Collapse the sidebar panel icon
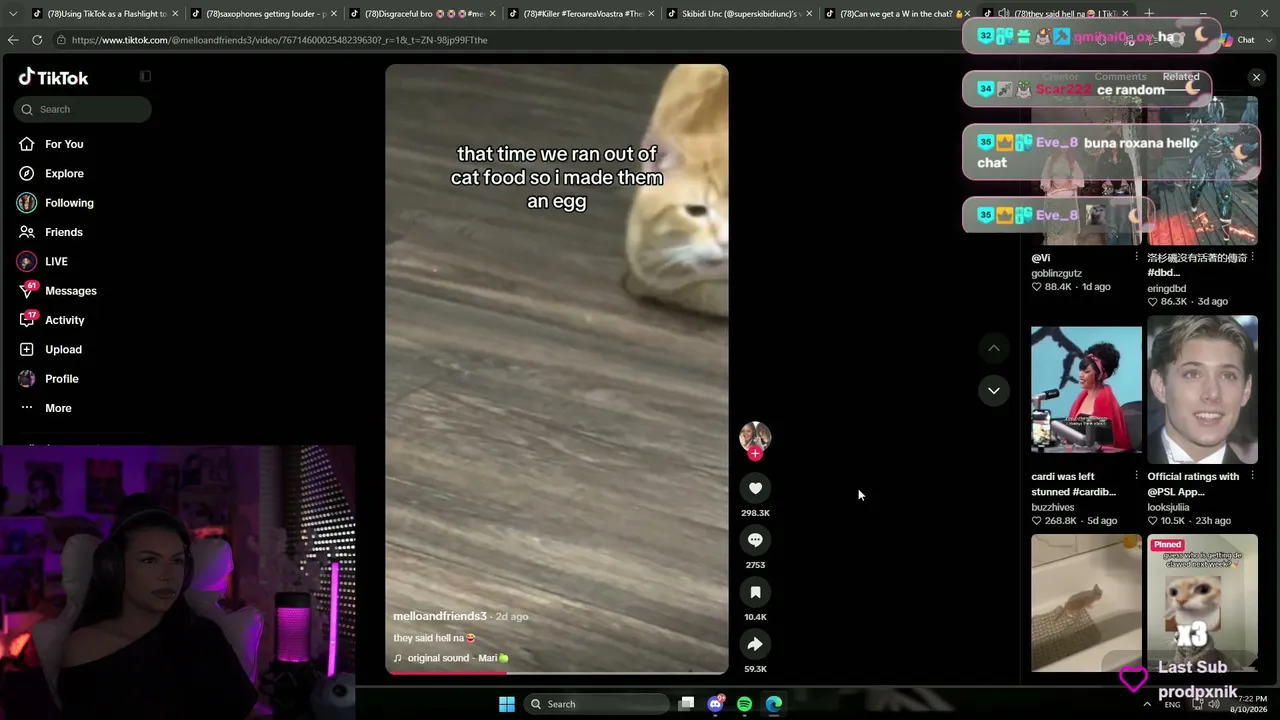This screenshot has height=720, width=1280. point(145,76)
